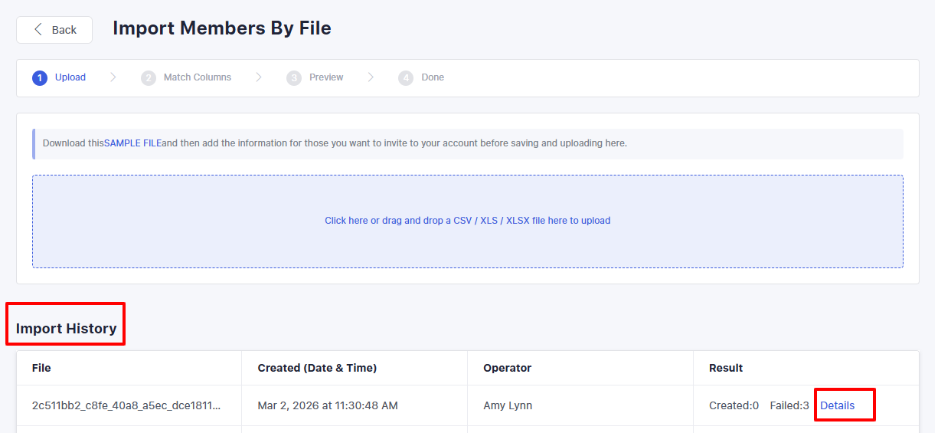This screenshot has height=433, width=936.
Task: Click the Back button
Action: point(55,30)
